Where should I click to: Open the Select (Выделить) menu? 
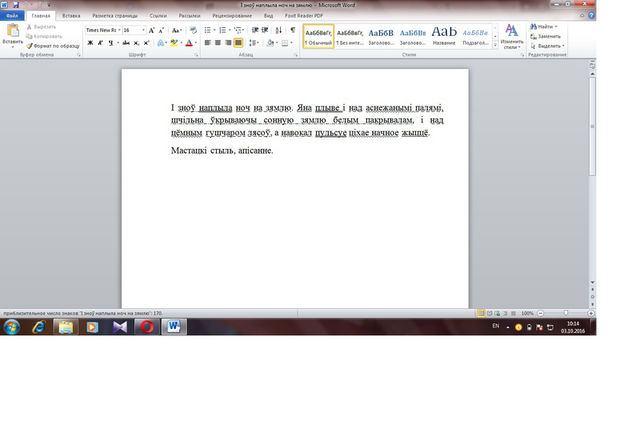pos(547,46)
